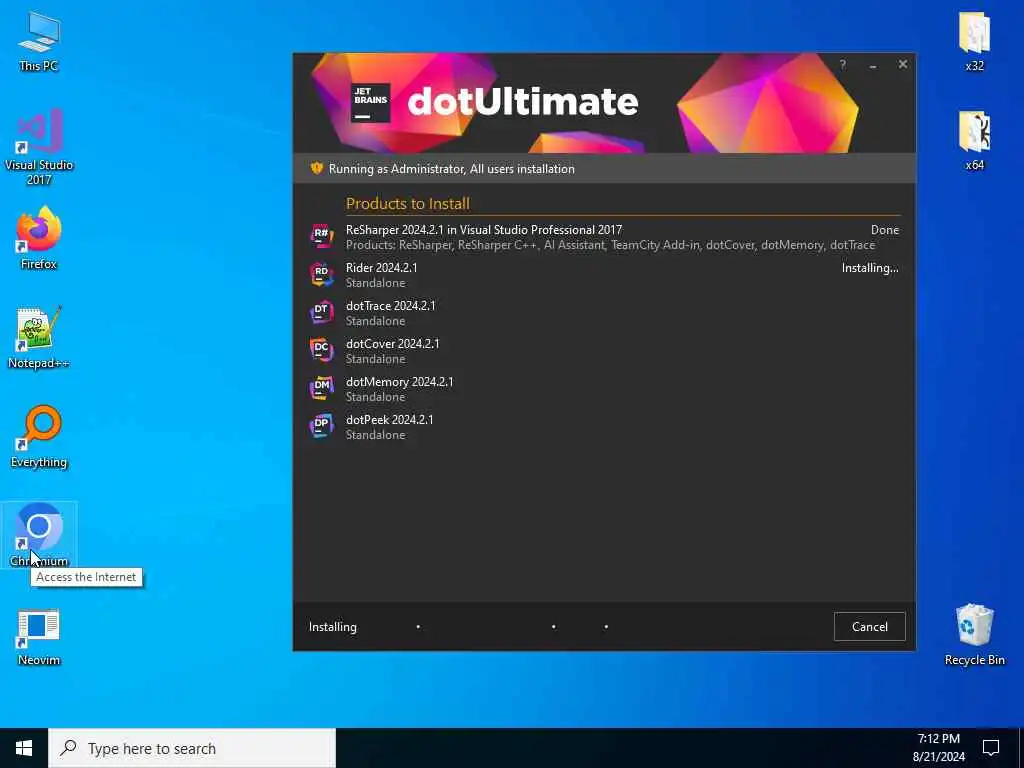Click the dotTrace DT product icon

tap(321, 312)
